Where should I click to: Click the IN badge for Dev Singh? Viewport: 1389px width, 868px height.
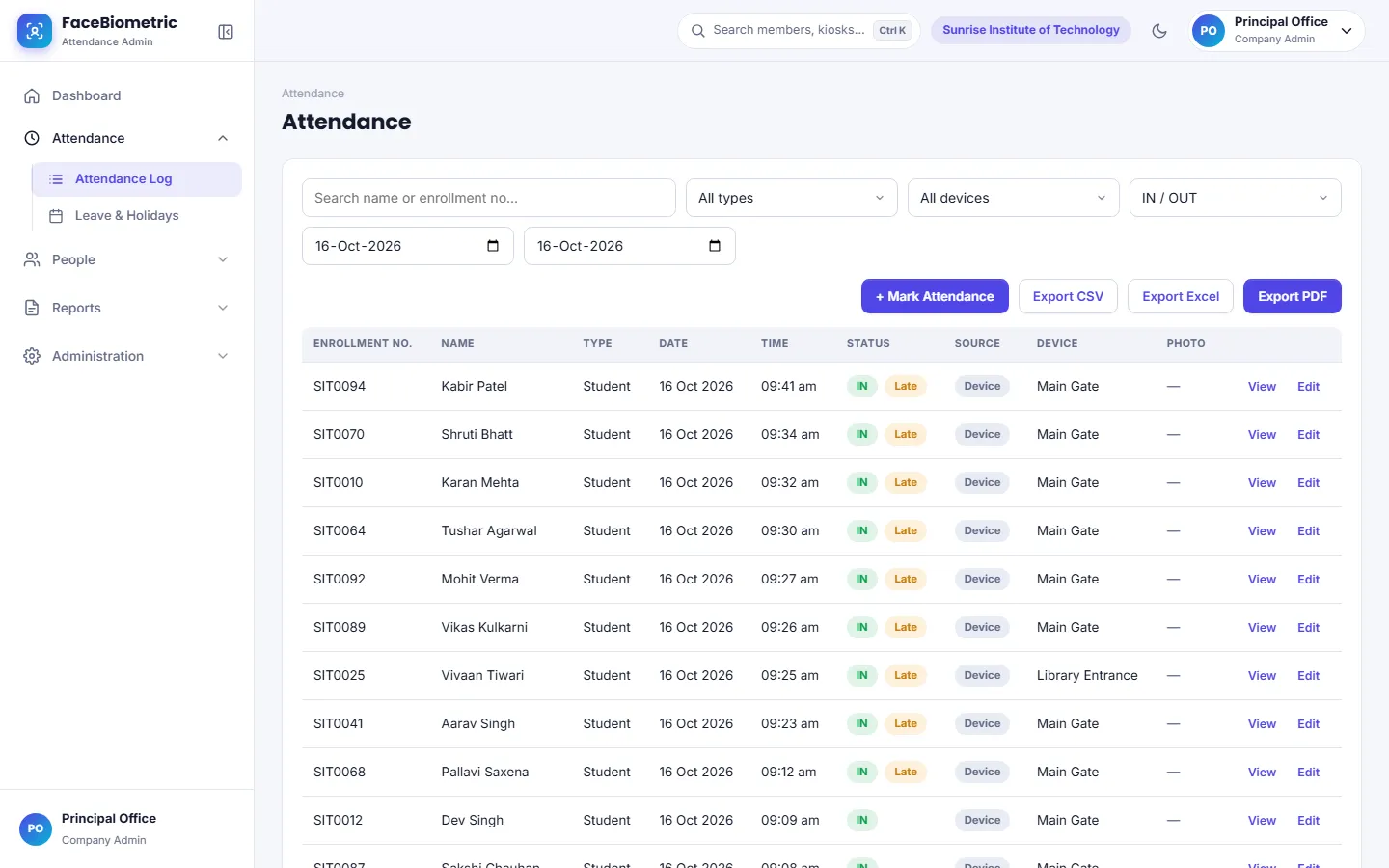point(861,820)
